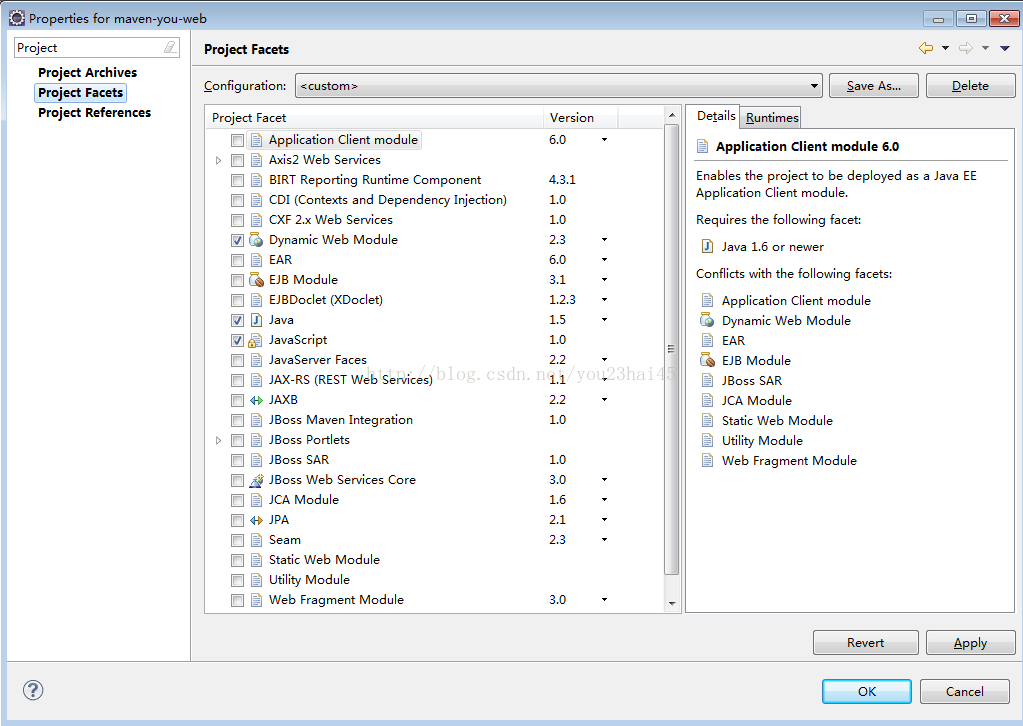Click the BIRT Reporting Runtime Component icon
This screenshot has height=726, width=1023.
pyautogui.click(x=256, y=180)
